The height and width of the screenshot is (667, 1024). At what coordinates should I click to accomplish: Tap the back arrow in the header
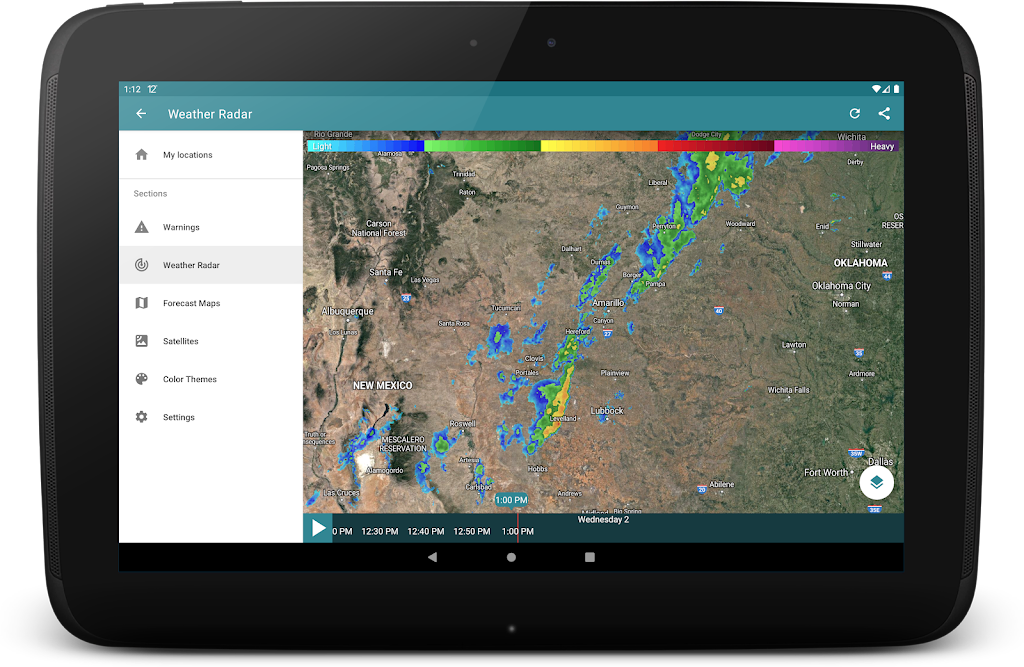(x=141, y=114)
